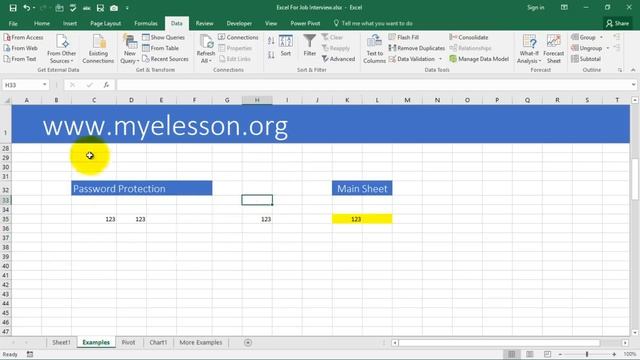Open the Connections dialog
The width and height of the screenshot is (640, 360).
238,37
